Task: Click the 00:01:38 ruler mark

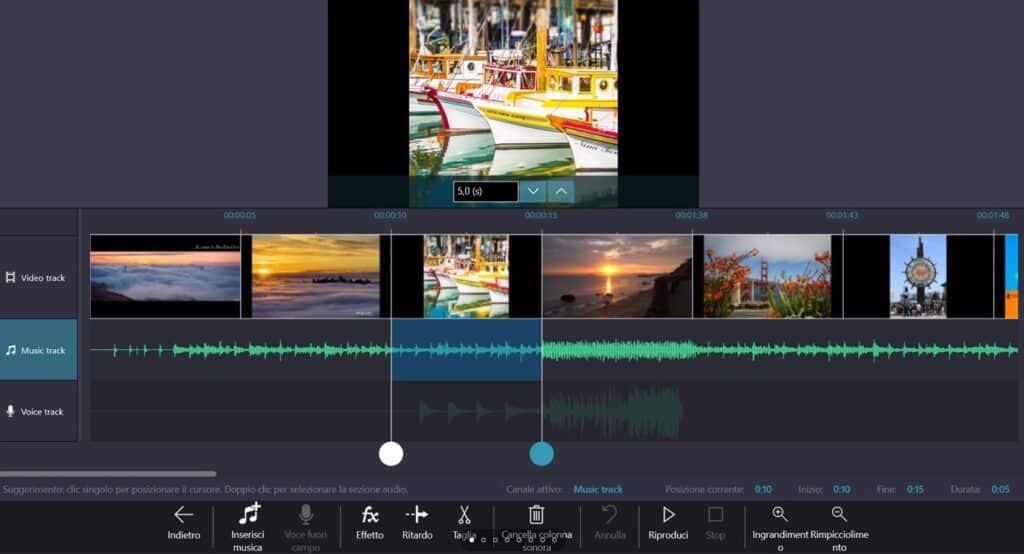Action: (x=692, y=215)
